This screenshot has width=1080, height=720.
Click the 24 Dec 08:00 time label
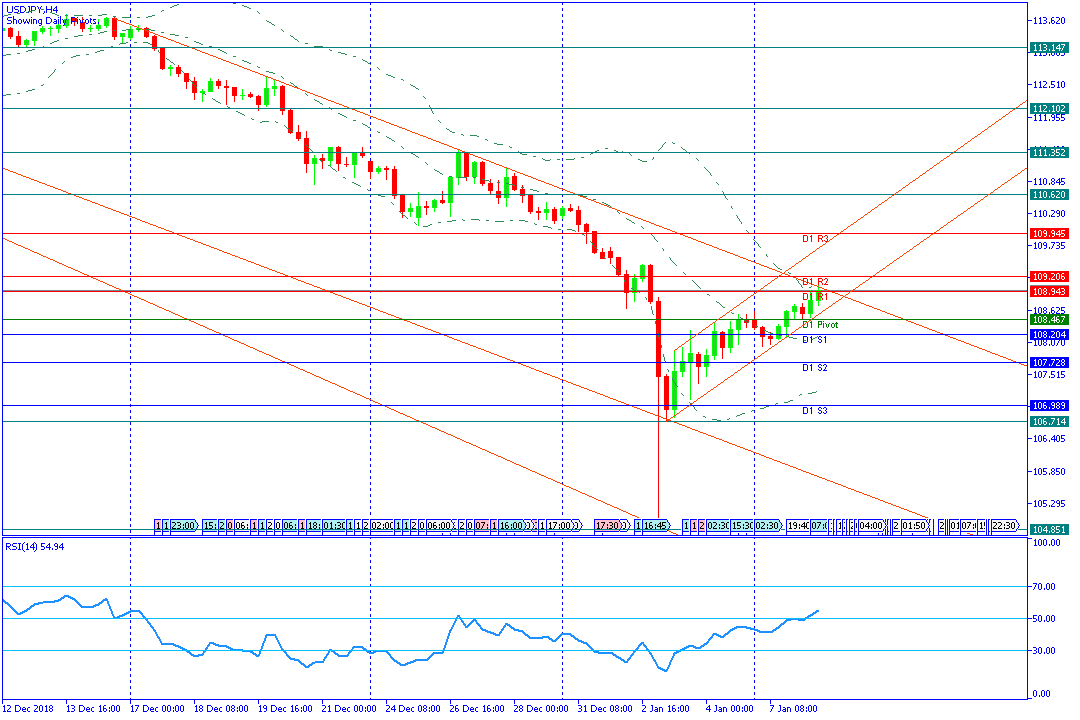(413, 709)
